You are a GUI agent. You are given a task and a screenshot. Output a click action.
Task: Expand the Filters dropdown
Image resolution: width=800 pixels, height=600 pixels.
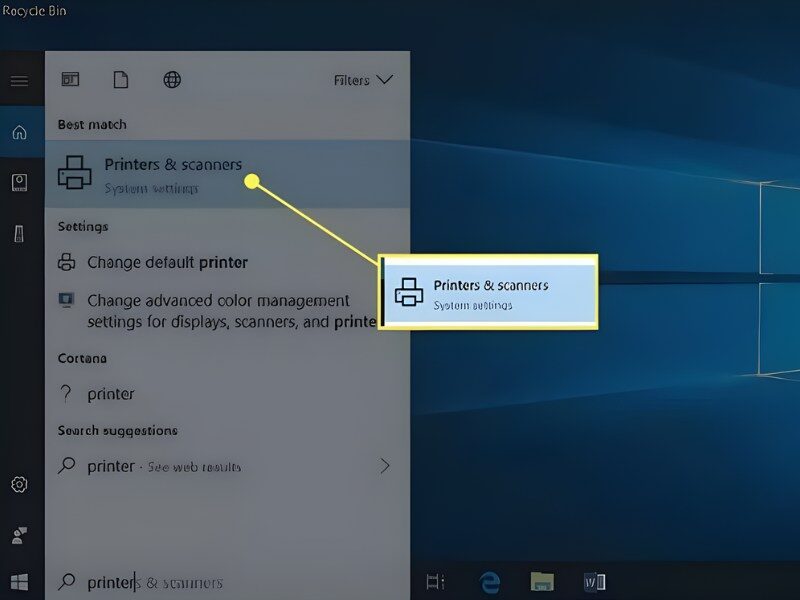pos(363,80)
